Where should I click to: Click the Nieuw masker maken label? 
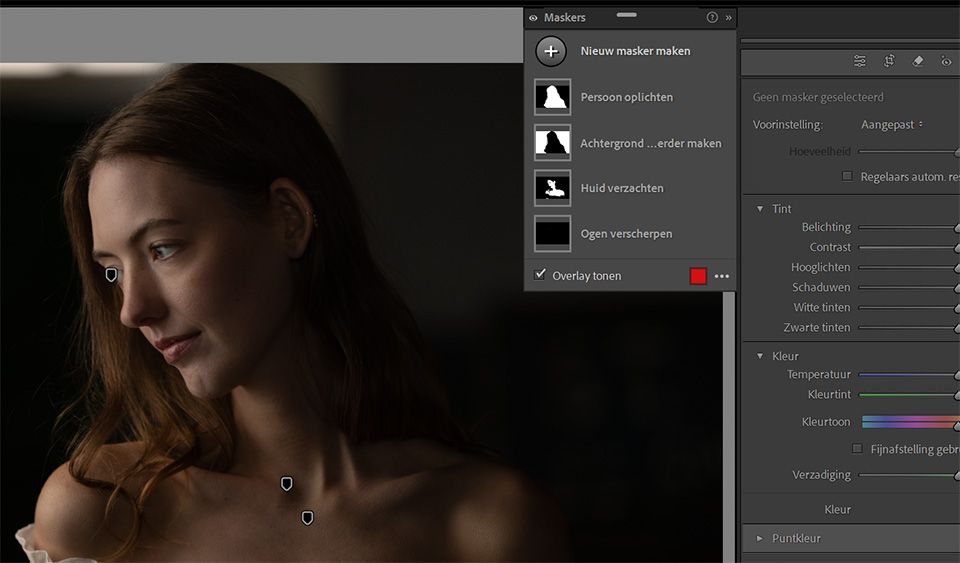click(x=635, y=51)
